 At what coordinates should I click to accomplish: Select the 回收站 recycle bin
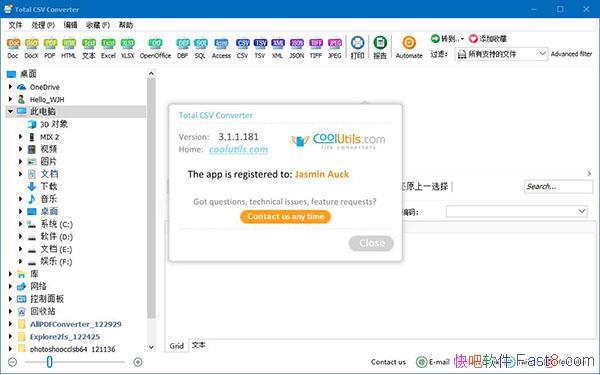coord(36,311)
